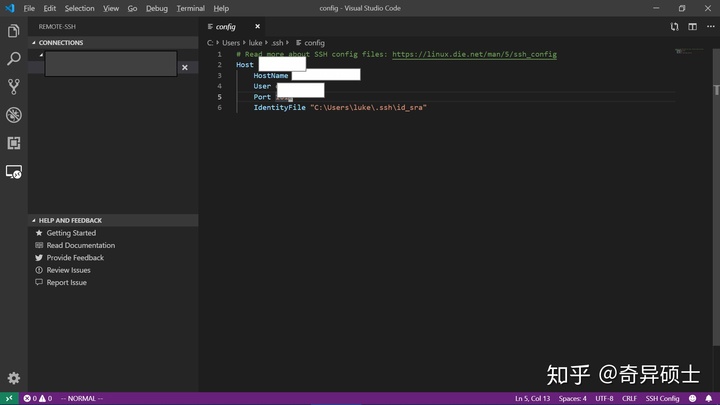Click Users in the breadcrumb path
The width and height of the screenshot is (720, 405).
[231, 43]
